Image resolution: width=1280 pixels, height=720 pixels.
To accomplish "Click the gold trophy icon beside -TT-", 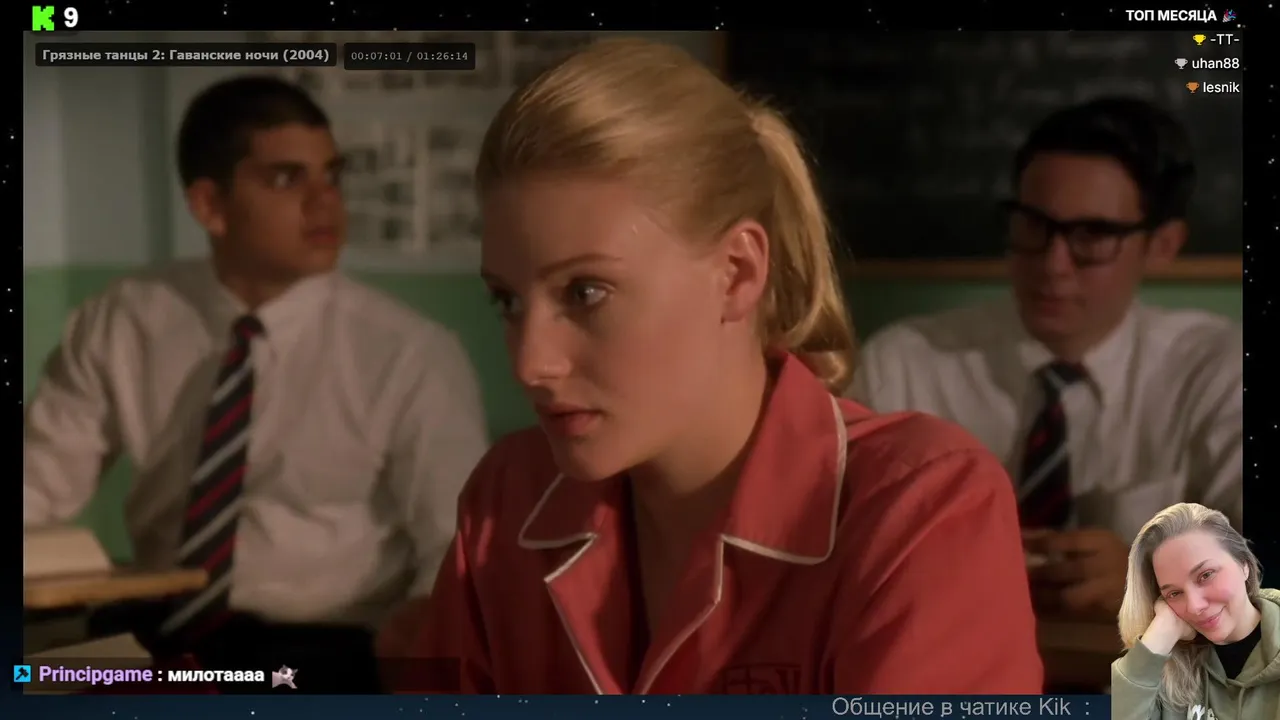I will (x=1199, y=39).
